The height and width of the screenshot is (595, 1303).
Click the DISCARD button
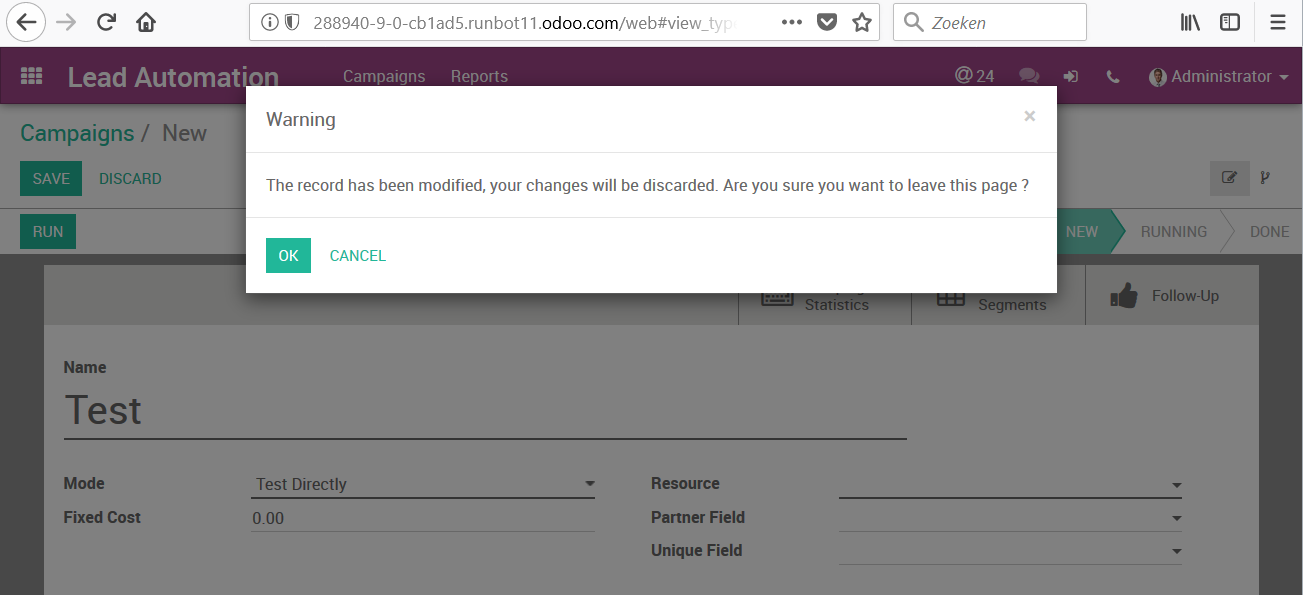tap(130, 179)
